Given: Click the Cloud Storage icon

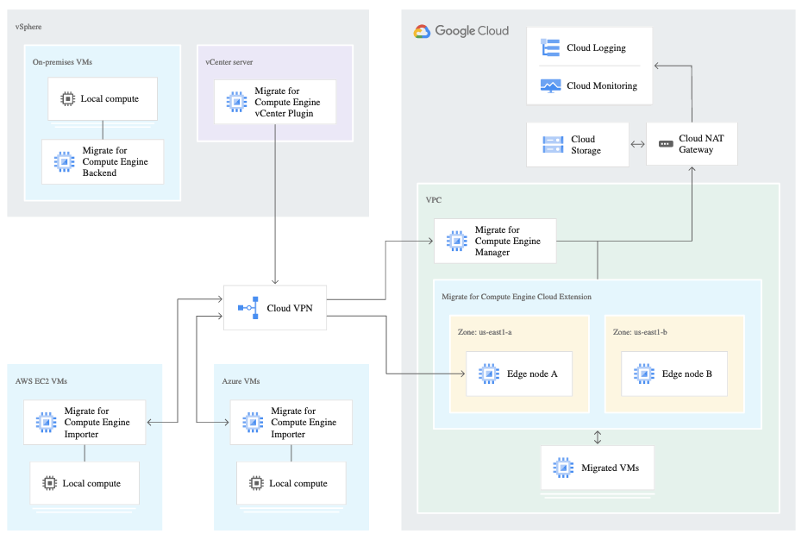Looking at the screenshot, I should pos(553,145).
